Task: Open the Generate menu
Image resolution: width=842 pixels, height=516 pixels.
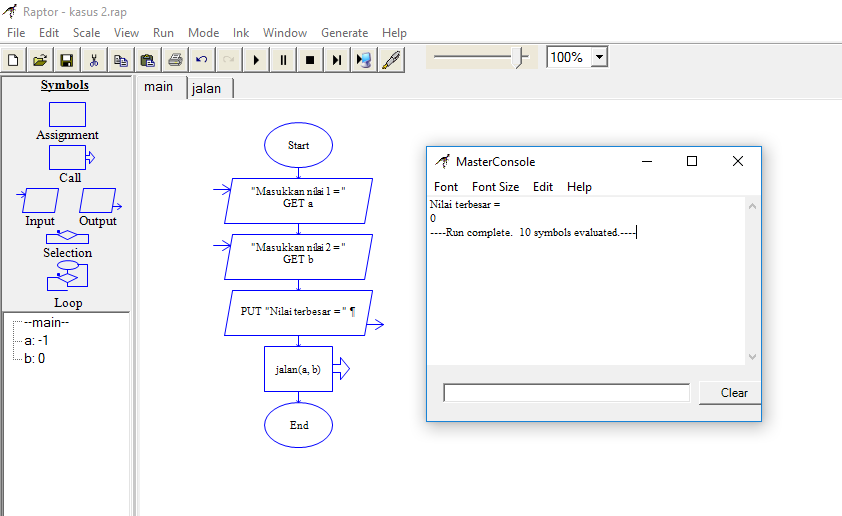Action: click(x=345, y=33)
